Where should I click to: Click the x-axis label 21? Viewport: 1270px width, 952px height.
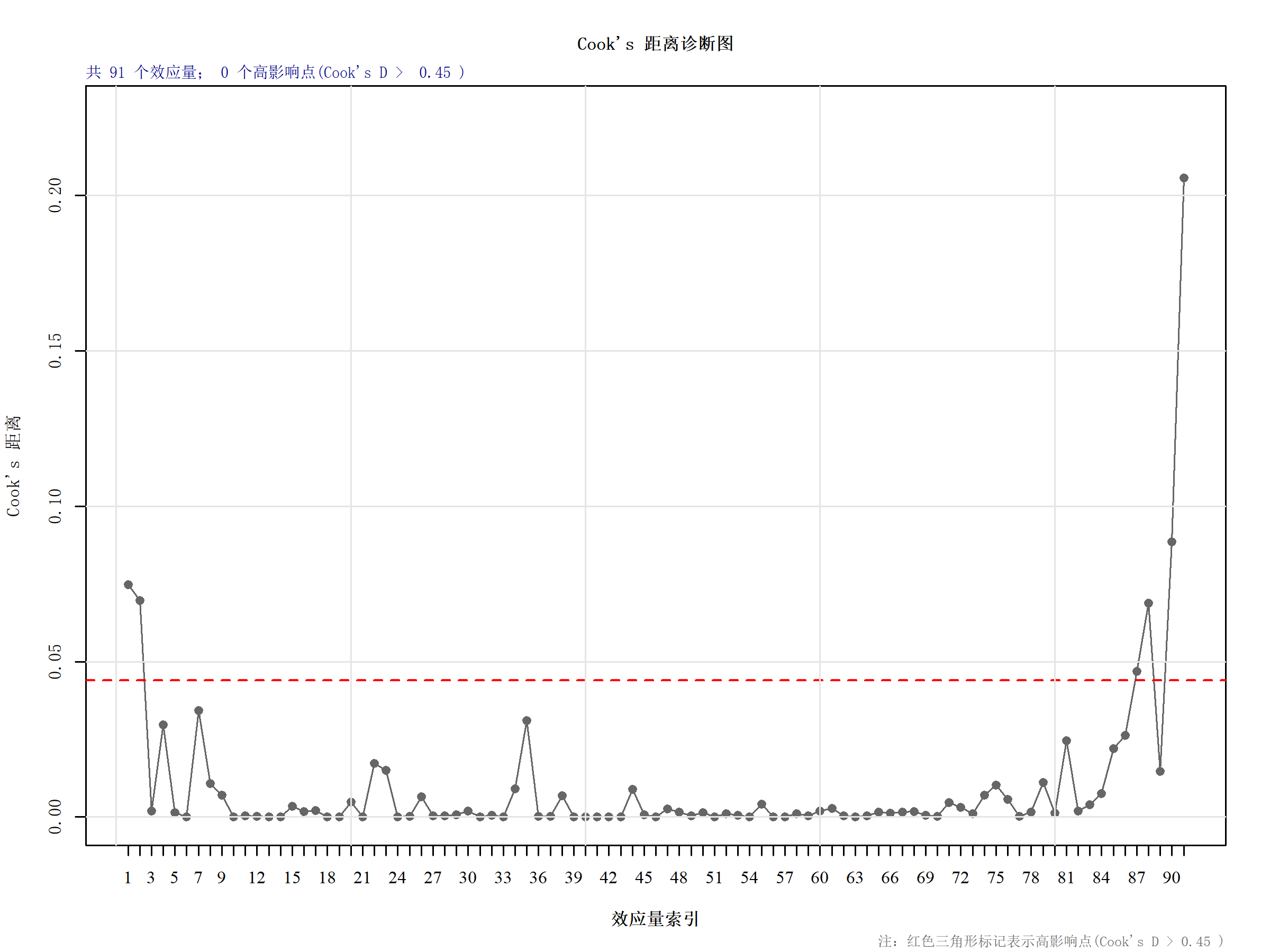pyautogui.click(x=362, y=878)
